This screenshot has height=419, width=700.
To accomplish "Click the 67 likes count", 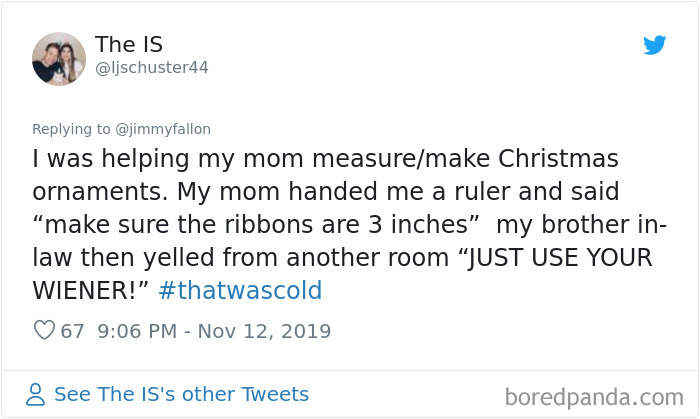I will [73, 331].
